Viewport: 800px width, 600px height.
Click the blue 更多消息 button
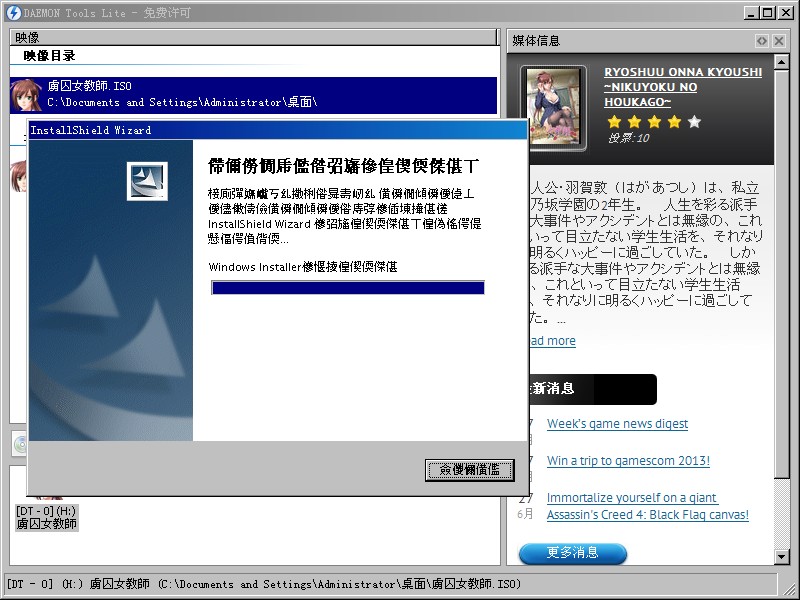[572, 553]
